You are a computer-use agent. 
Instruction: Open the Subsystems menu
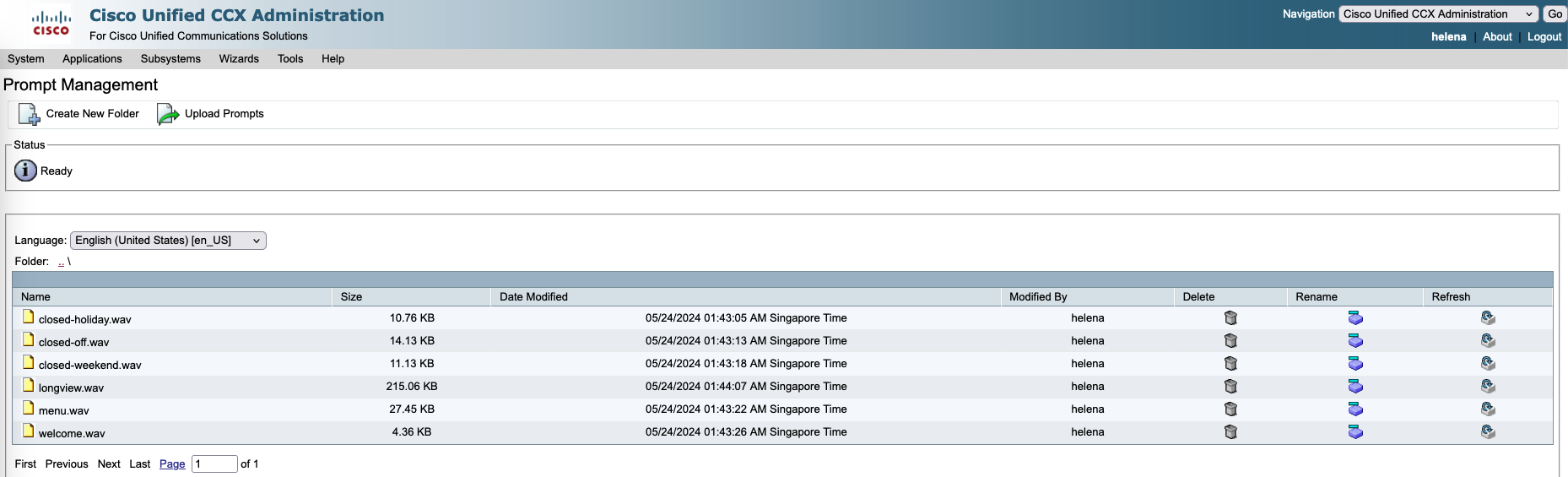tap(170, 59)
